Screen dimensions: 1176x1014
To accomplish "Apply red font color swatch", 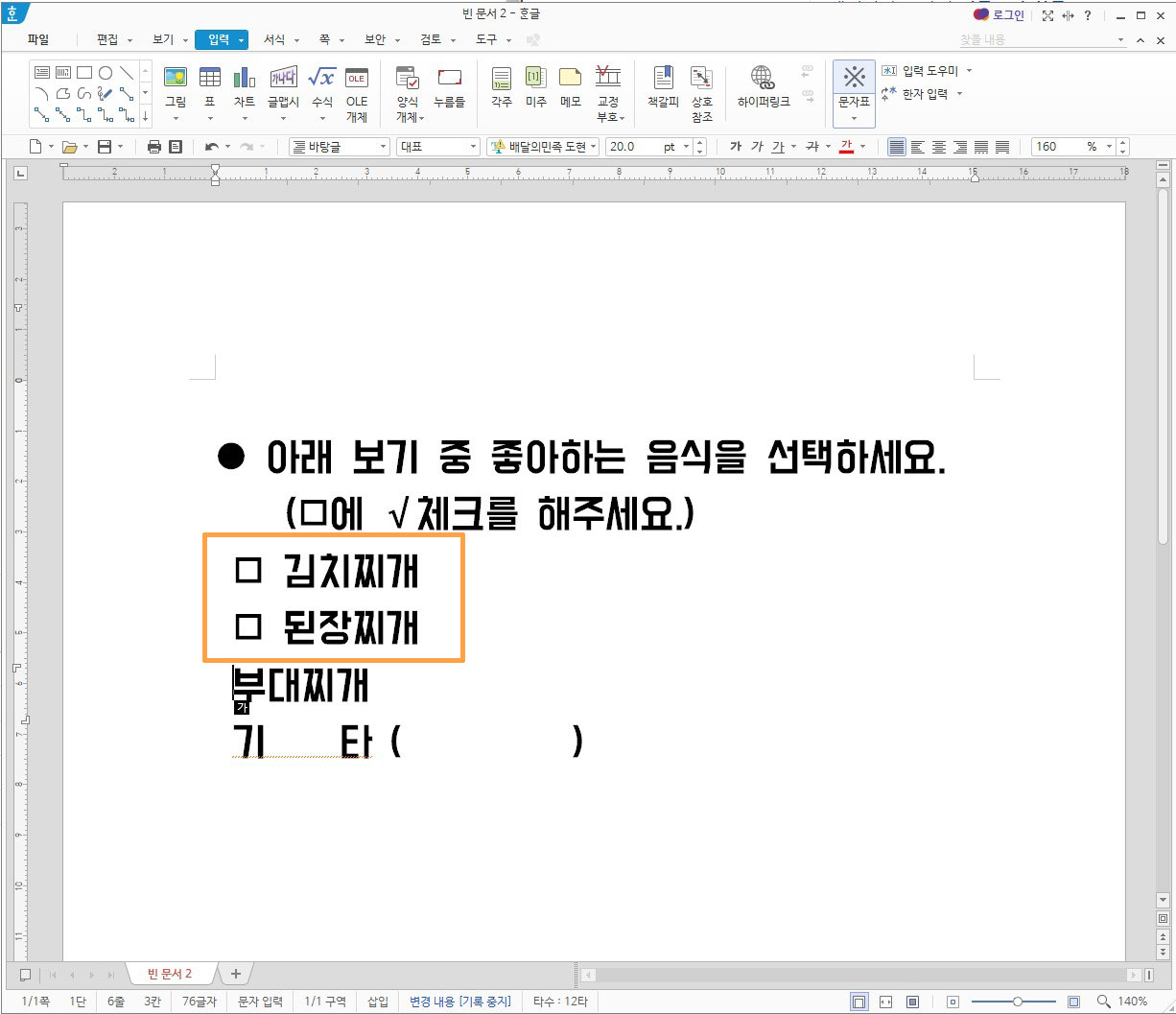I will [x=846, y=147].
